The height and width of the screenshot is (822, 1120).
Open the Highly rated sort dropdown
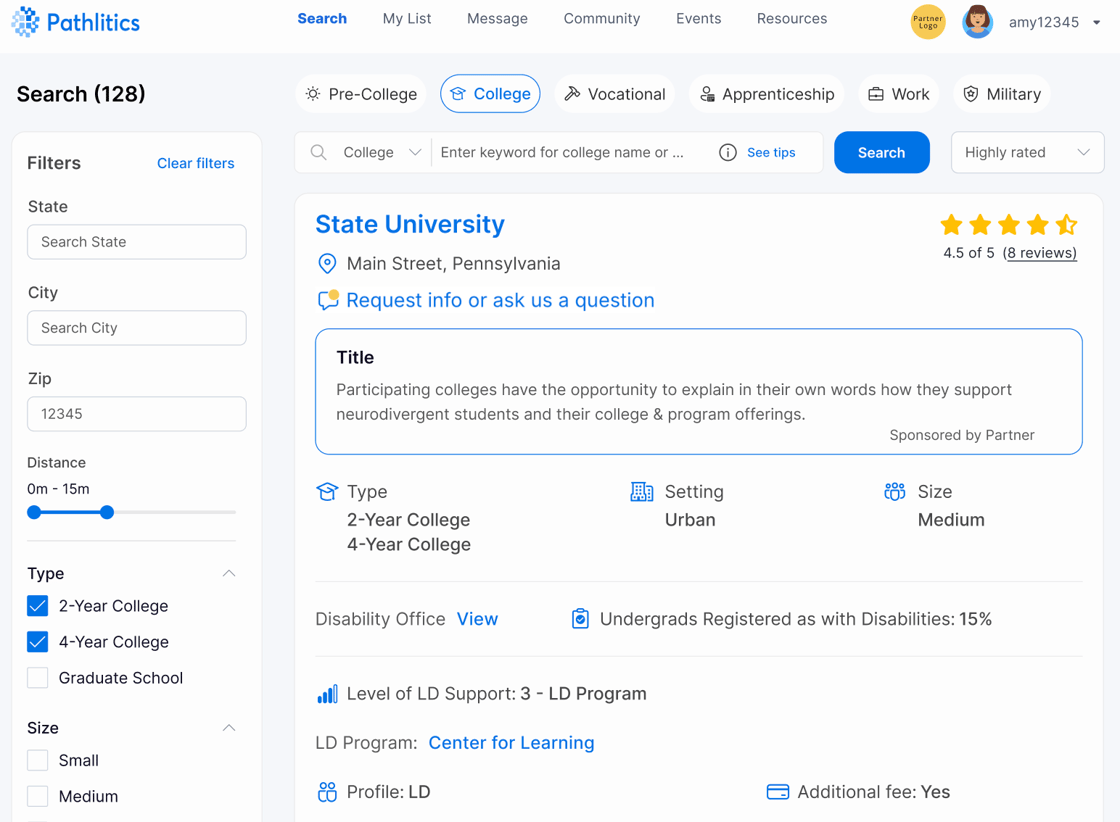tap(1027, 153)
